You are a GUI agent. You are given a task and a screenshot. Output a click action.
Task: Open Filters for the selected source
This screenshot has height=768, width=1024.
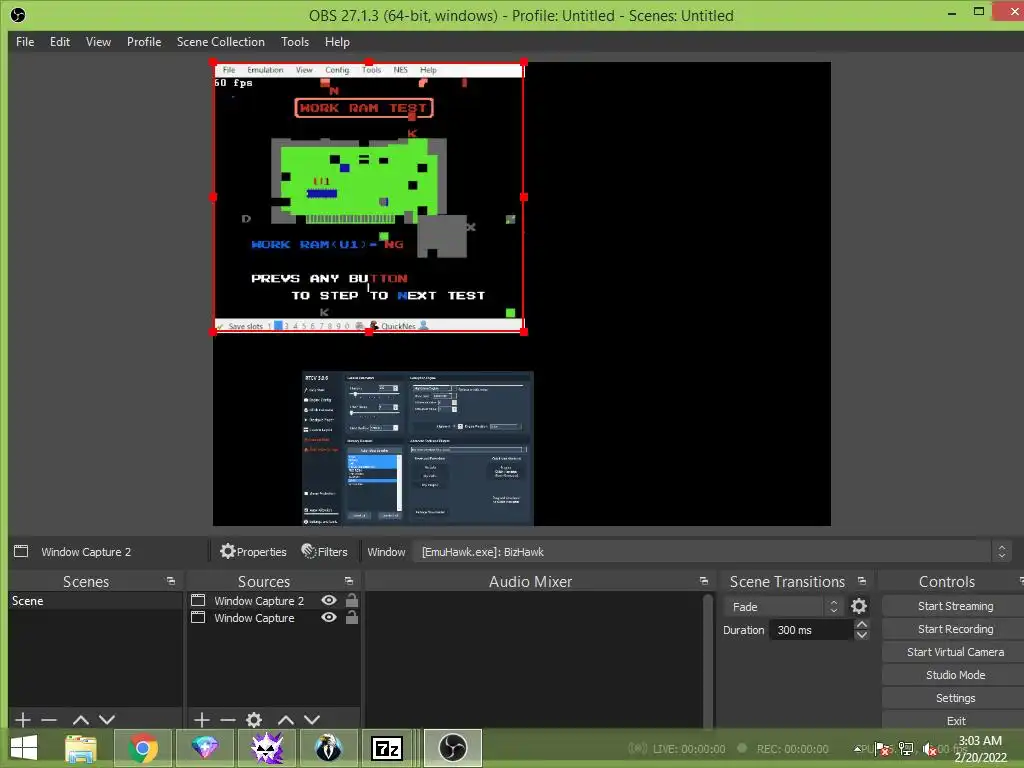[325, 552]
